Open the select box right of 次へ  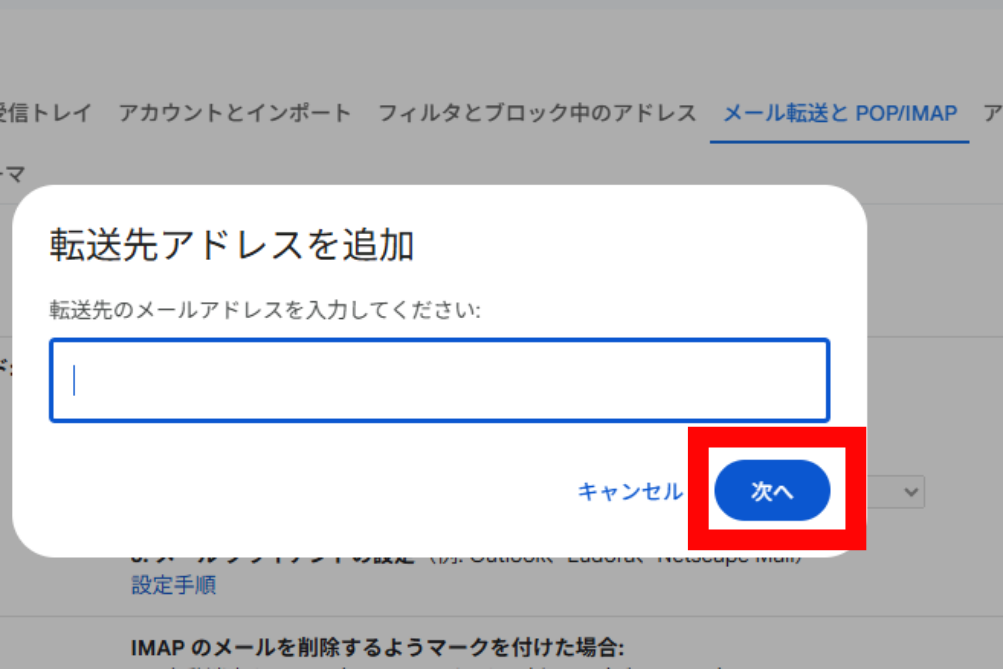pyautogui.click(x=896, y=492)
